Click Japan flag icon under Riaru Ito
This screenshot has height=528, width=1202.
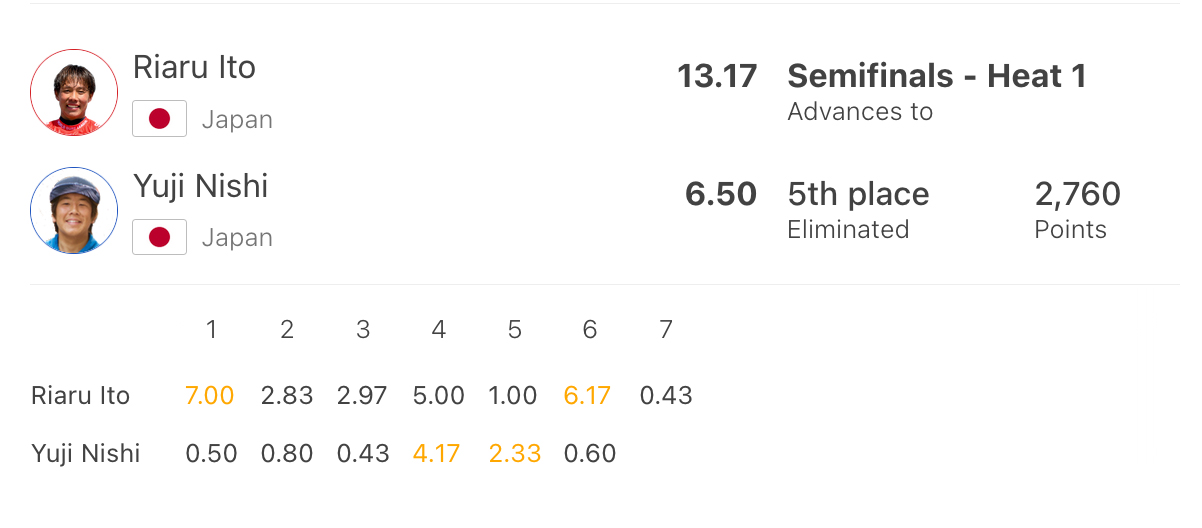coord(159,120)
